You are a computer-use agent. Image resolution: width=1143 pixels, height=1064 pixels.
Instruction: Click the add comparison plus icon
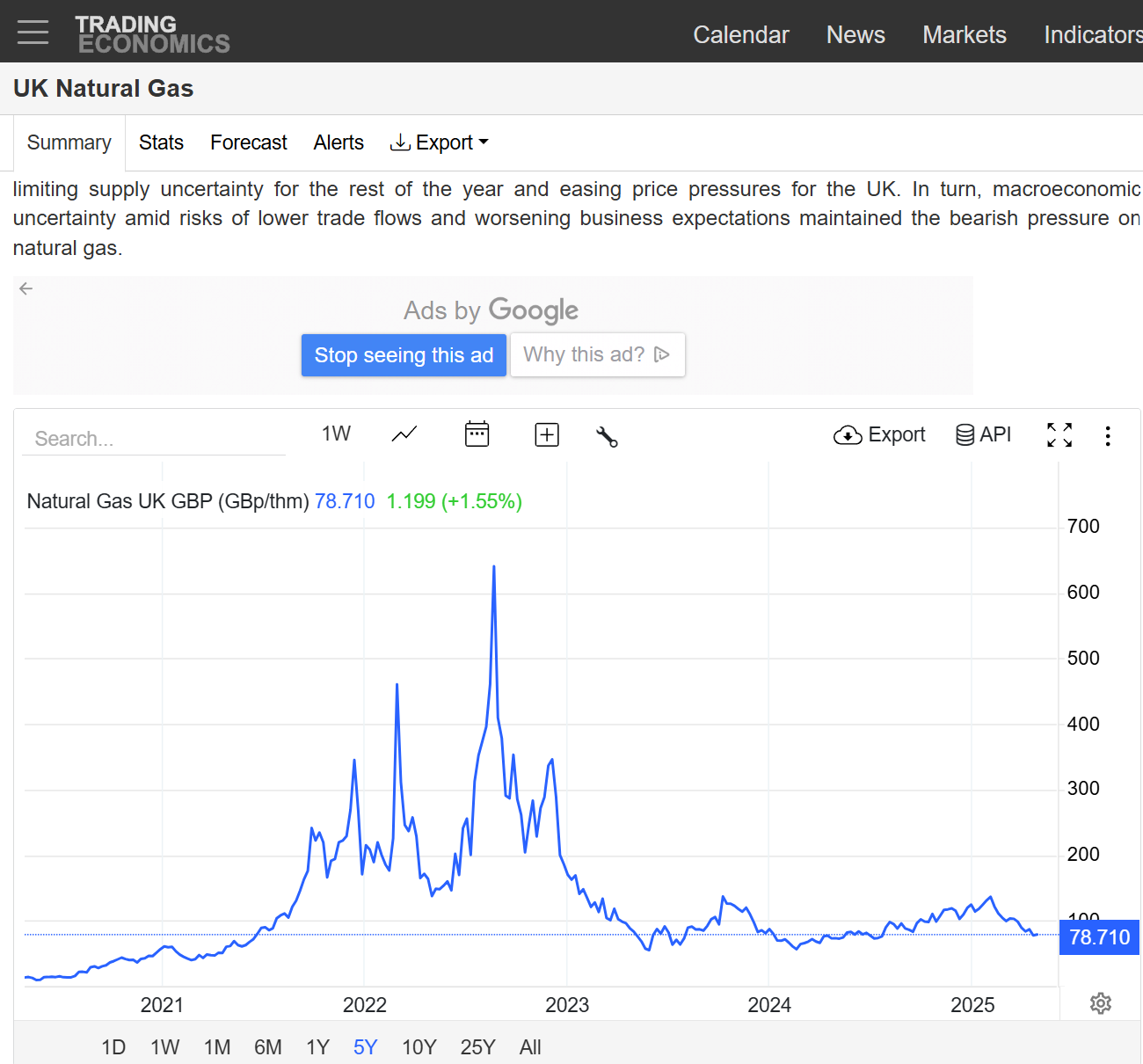(x=547, y=434)
